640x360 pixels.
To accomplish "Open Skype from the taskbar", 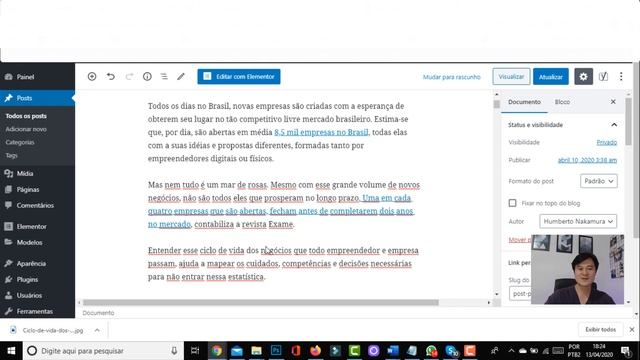I will click(451, 351).
